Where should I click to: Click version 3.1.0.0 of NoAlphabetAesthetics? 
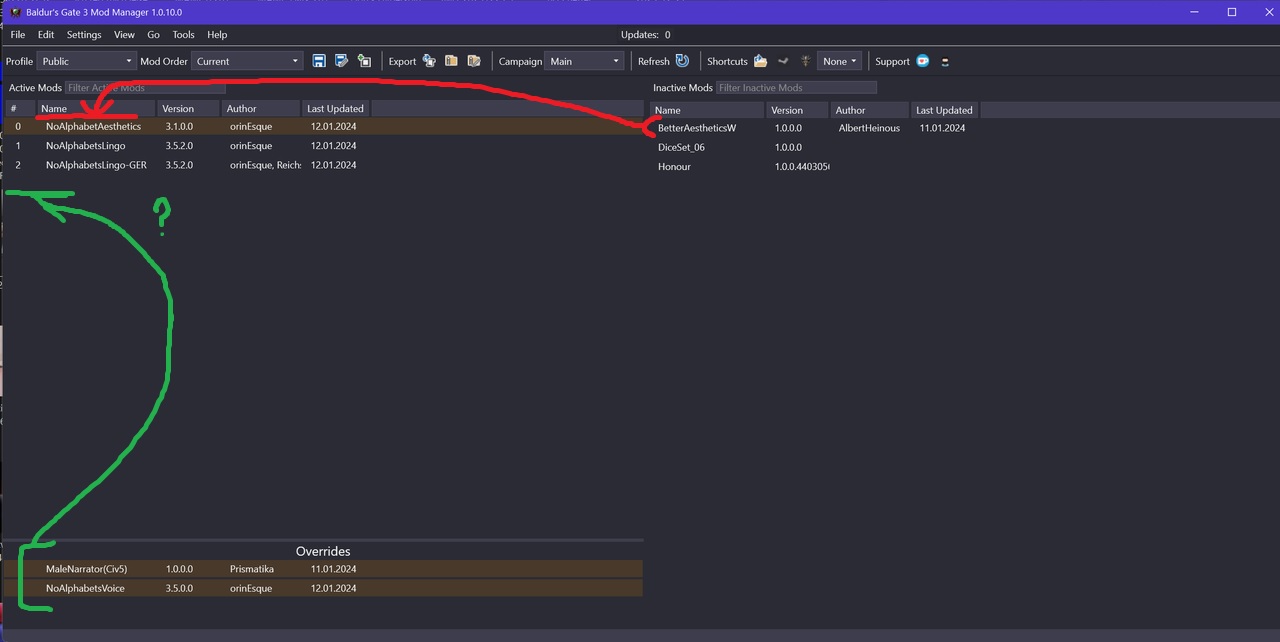coord(179,127)
